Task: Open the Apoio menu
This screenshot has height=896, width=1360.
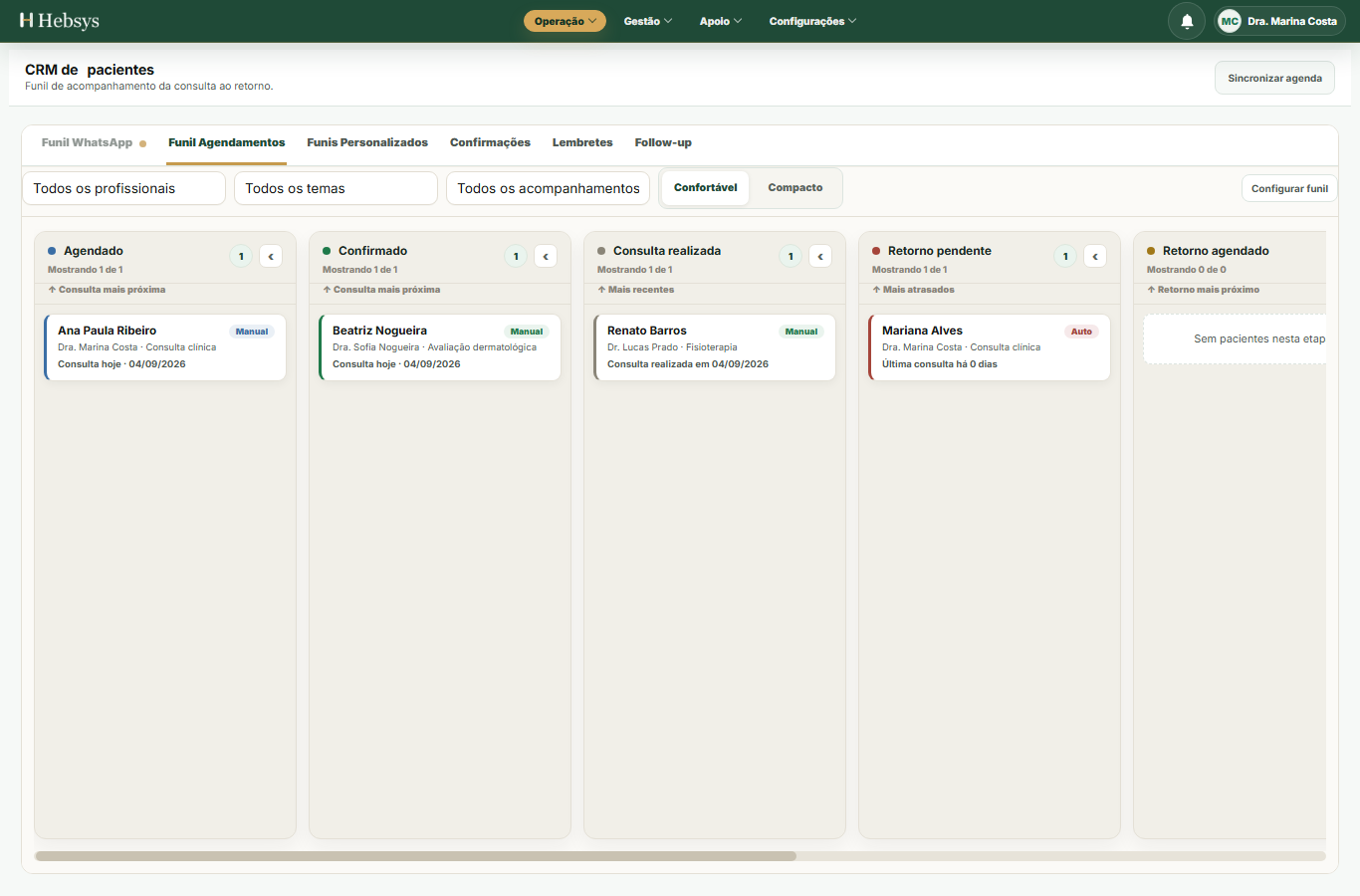Action: pos(721,21)
